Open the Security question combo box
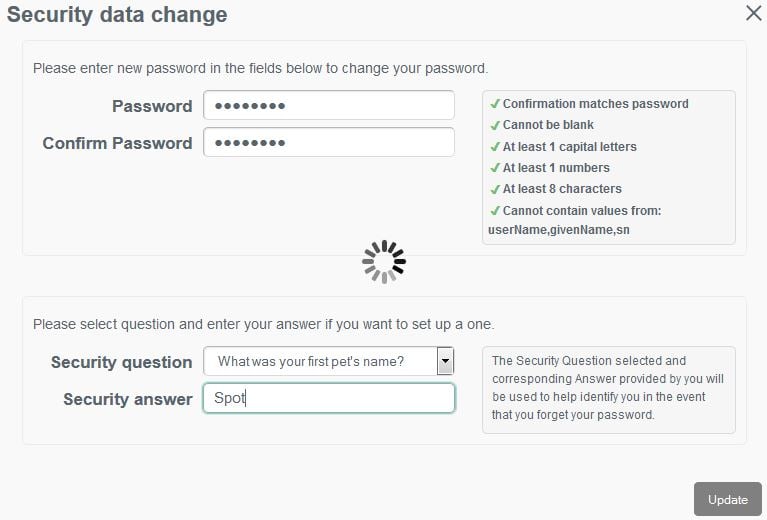767x520 pixels. point(320,361)
